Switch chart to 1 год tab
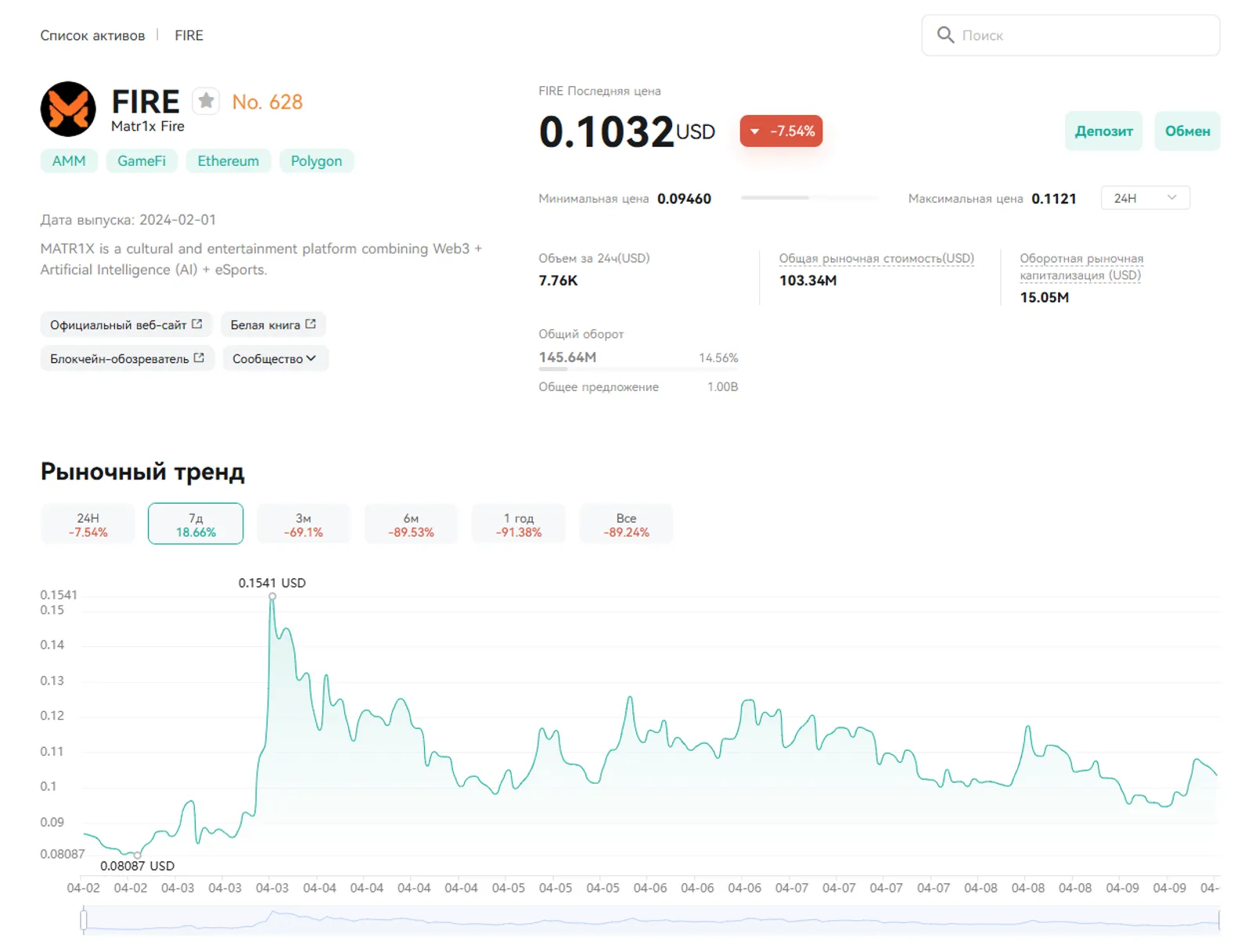The width and height of the screenshot is (1252, 952). (519, 524)
